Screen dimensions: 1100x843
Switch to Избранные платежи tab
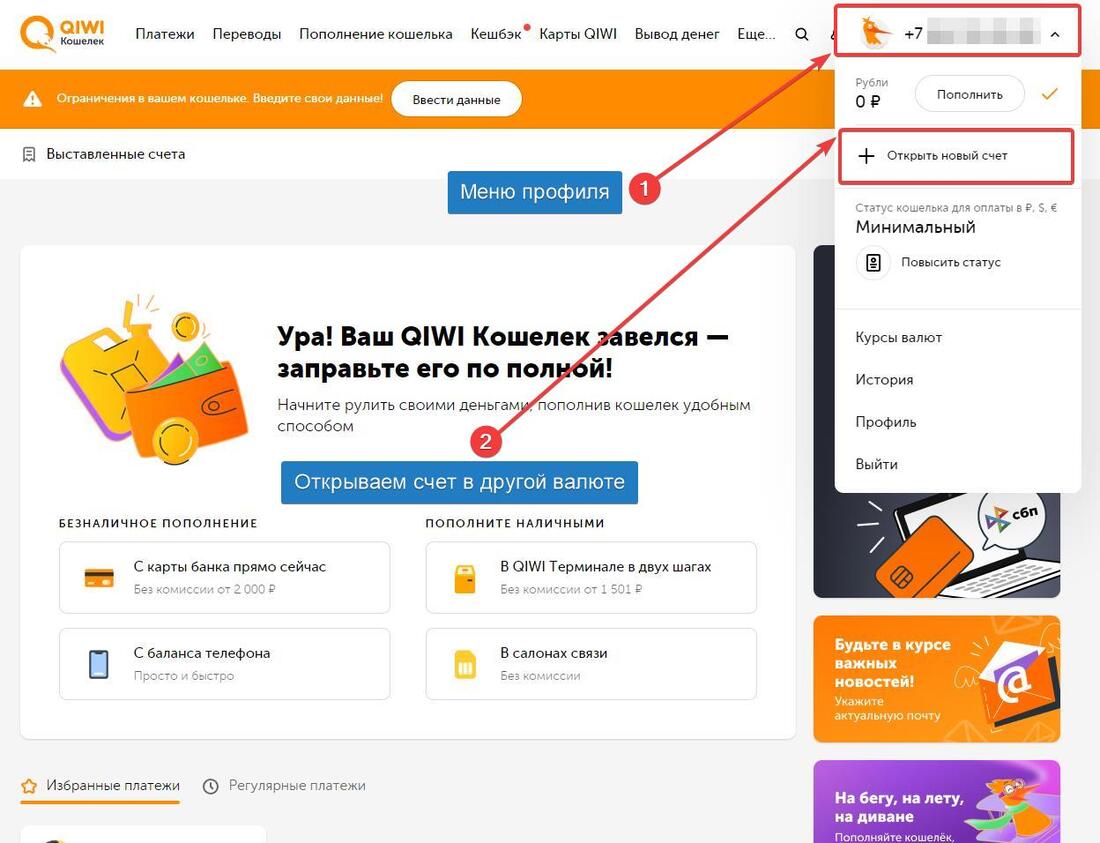click(100, 786)
